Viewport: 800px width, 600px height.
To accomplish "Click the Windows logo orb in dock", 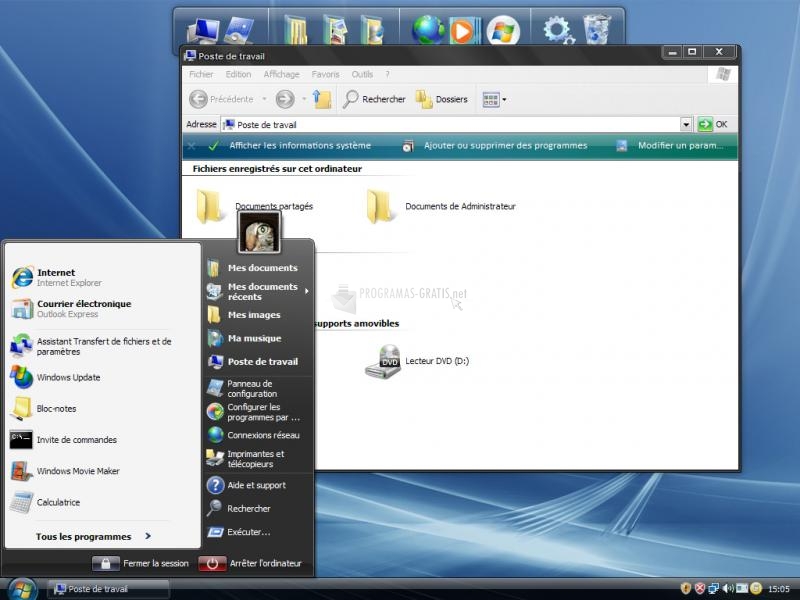I will [x=503, y=31].
